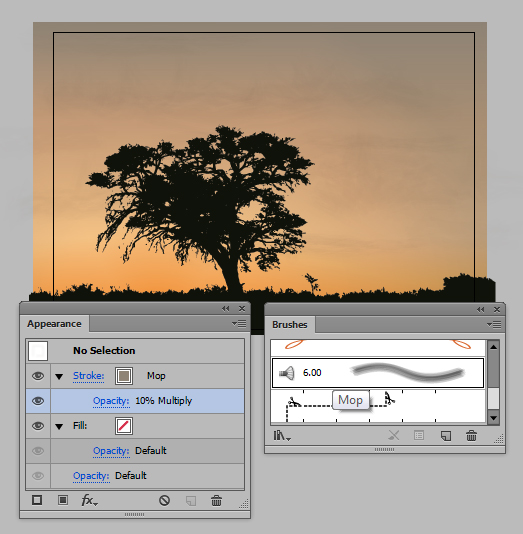Select the Brushes tab
The image size is (523, 534).
pos(290,325)
